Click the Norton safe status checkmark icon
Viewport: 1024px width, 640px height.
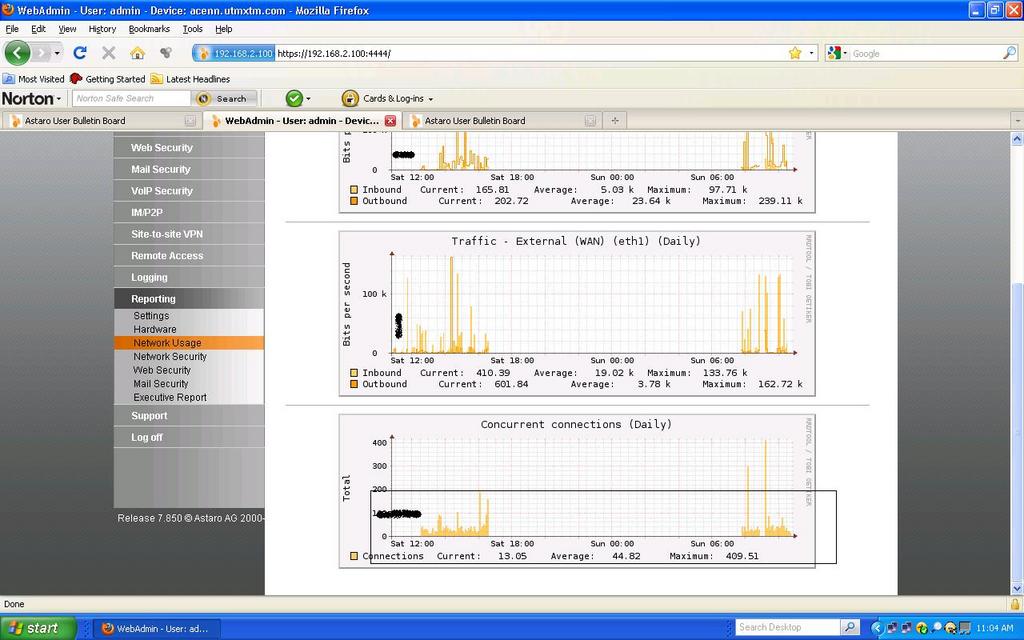point(294,98)
